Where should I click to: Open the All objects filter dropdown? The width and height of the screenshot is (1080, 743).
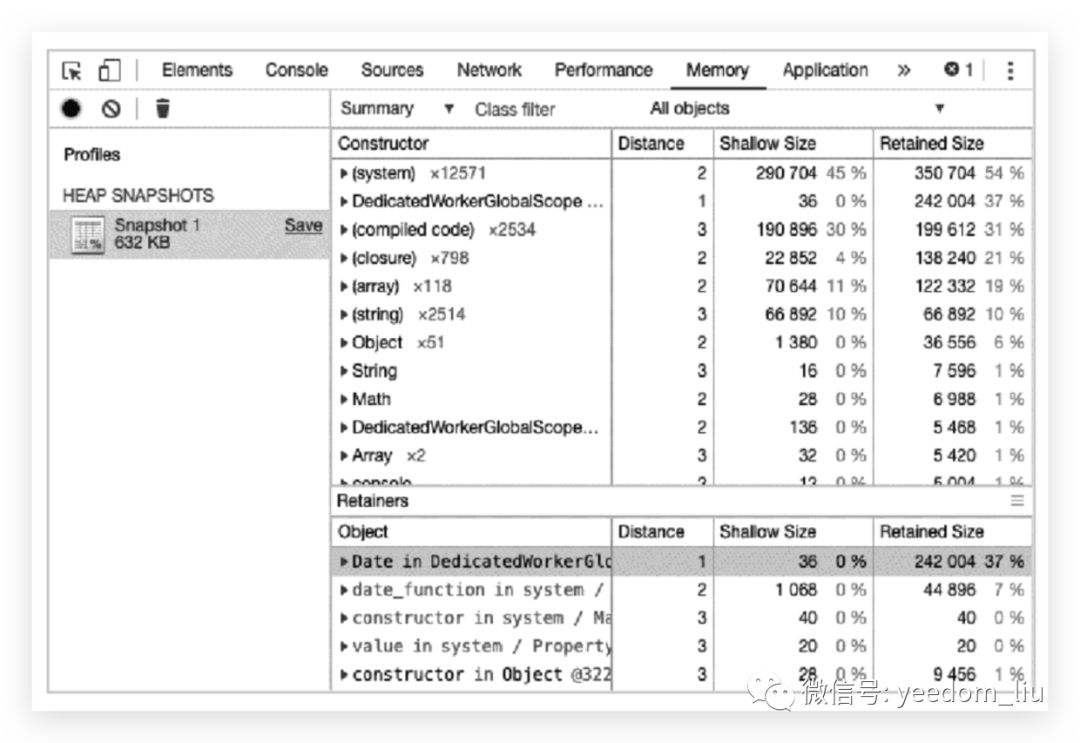click(x=796, y=109)
